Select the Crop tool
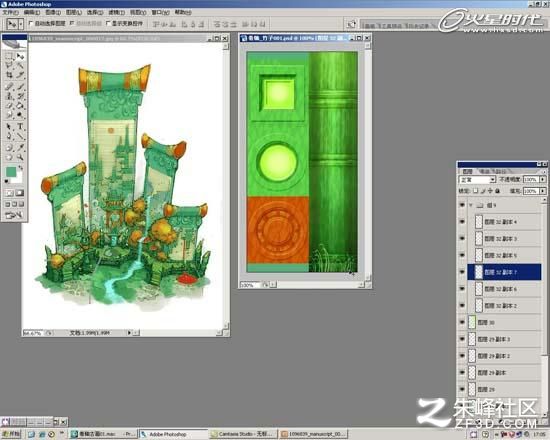The width and height of the screenshot is (550, 440). 9,75
